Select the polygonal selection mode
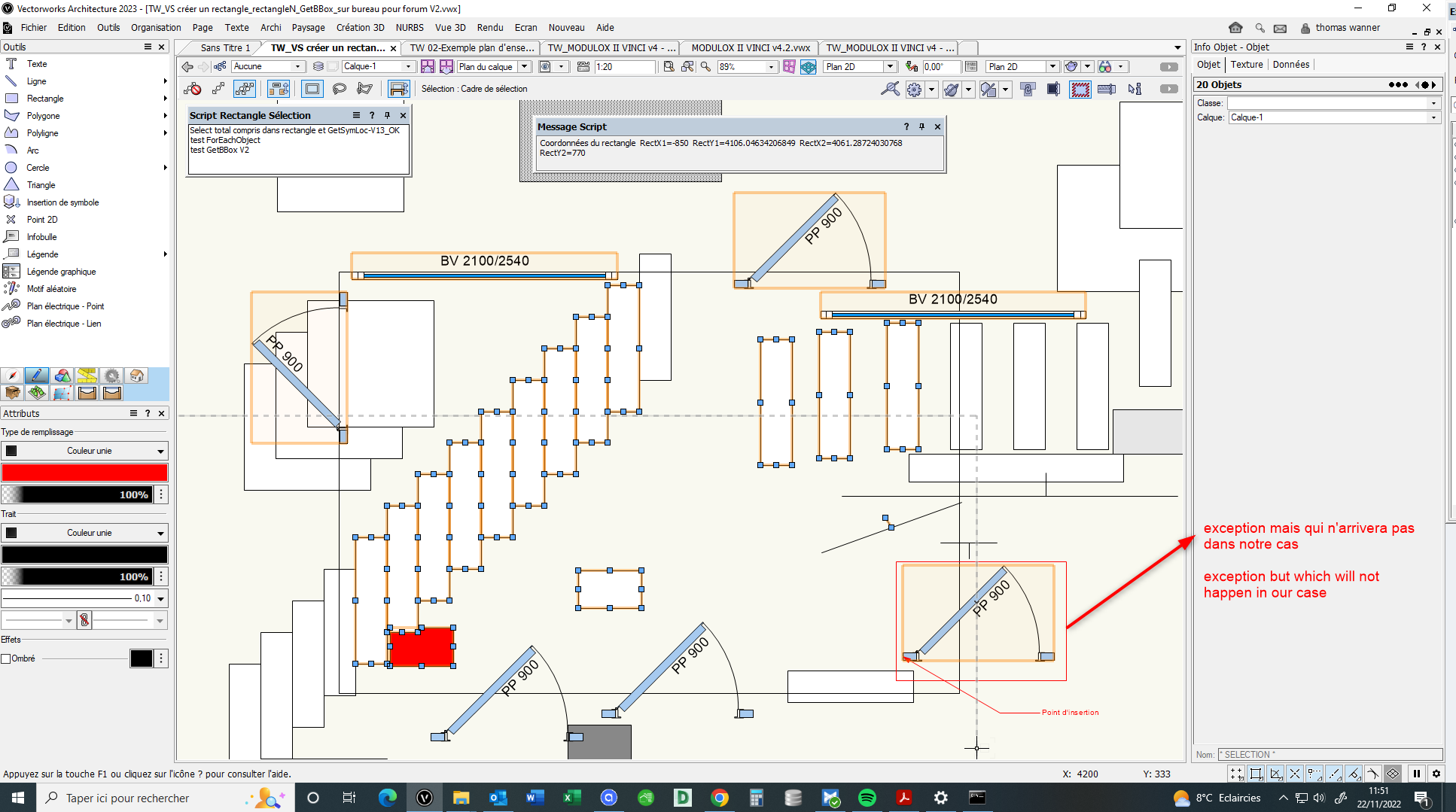The image size is (1456, 812). click(365, 89)
